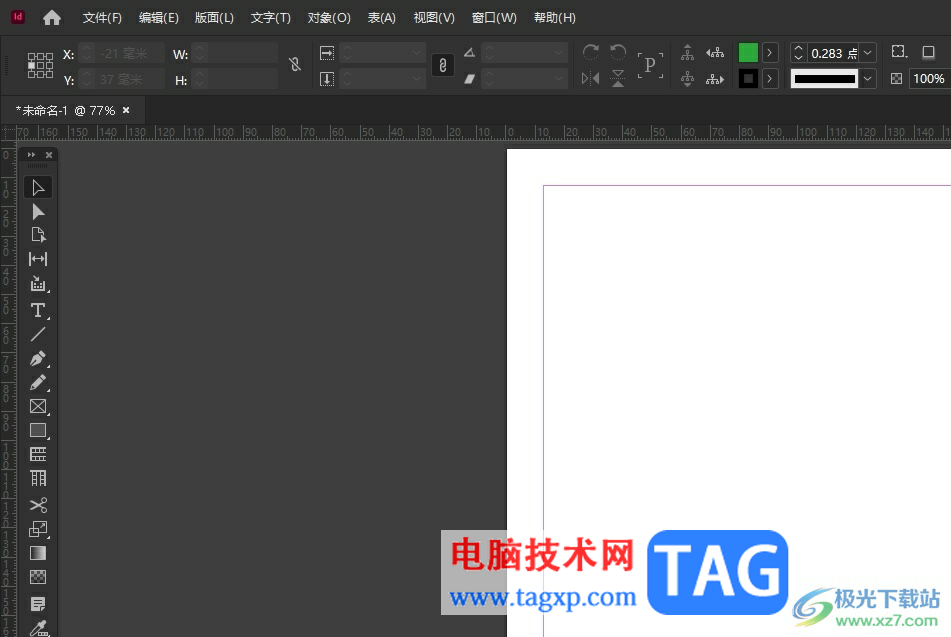
Task: Select the Vertical Grid tool
Action: click(x=38, y=479)
